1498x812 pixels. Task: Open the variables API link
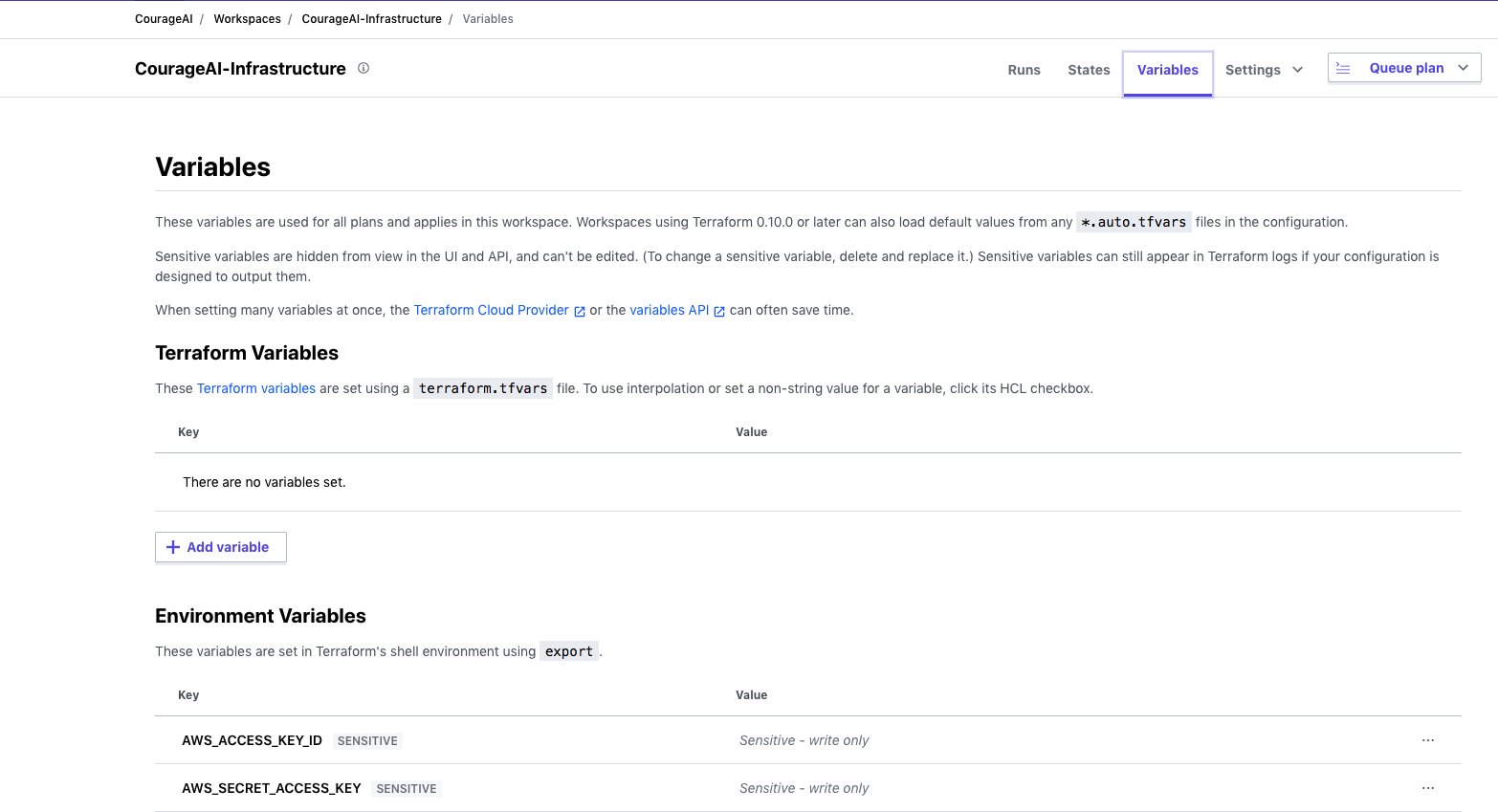[670, 310]
